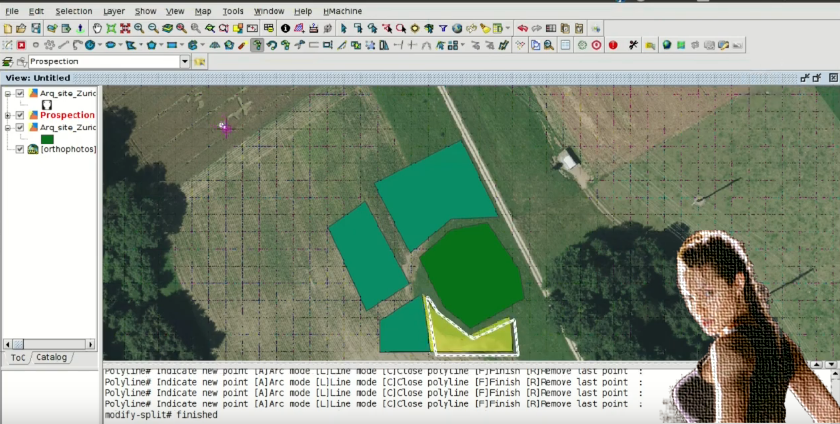Image resolution: width=840 pixels, height=424 pixels.
Task: Toggle the Prospection layer checkbox
Action: tap(20, 115)
